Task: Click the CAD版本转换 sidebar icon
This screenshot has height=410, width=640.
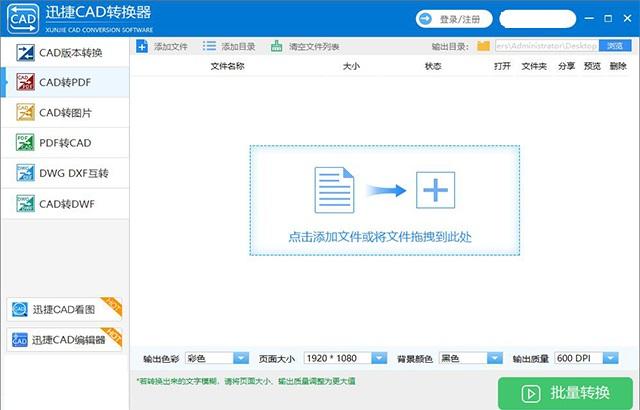Action: point(25,53)
